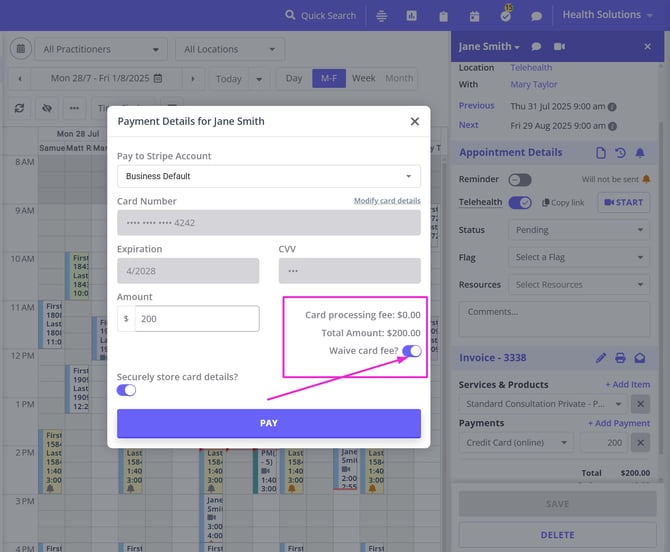Click the Amount input field

[196, 319]
